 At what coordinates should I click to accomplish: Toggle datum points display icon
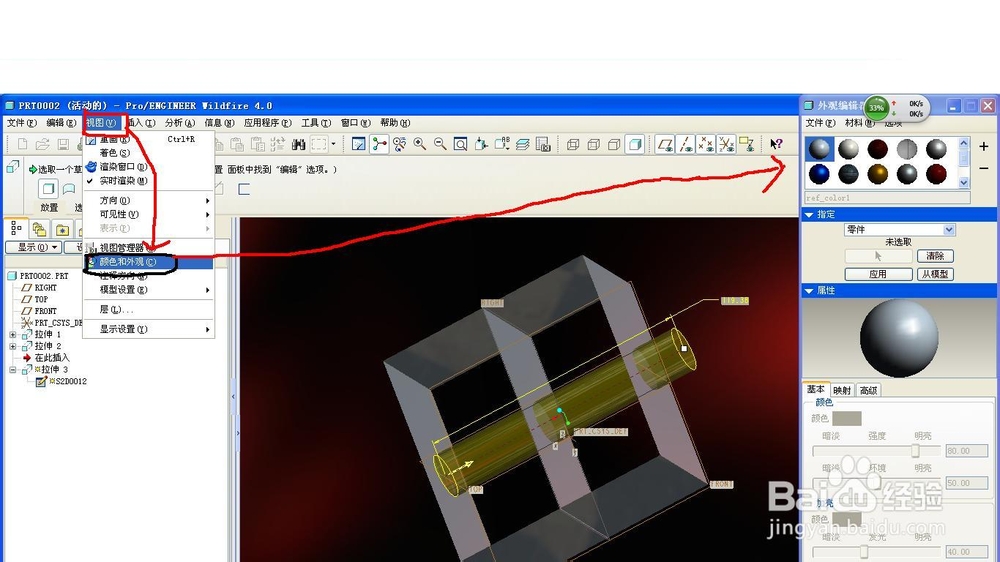[x=706, y=145]
